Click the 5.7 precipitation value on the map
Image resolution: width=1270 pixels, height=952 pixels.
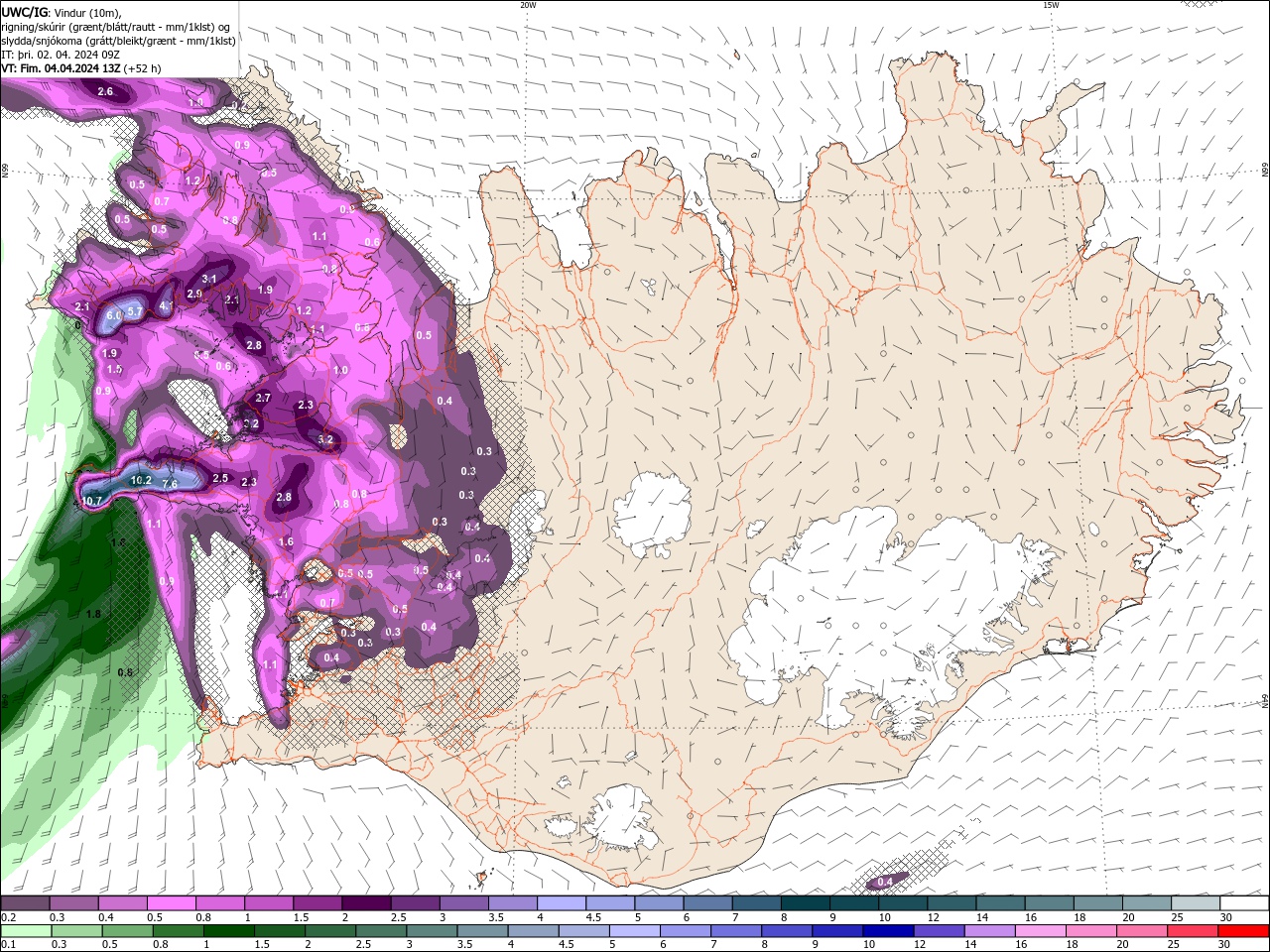pyautogui.click(x=135, y=311)
